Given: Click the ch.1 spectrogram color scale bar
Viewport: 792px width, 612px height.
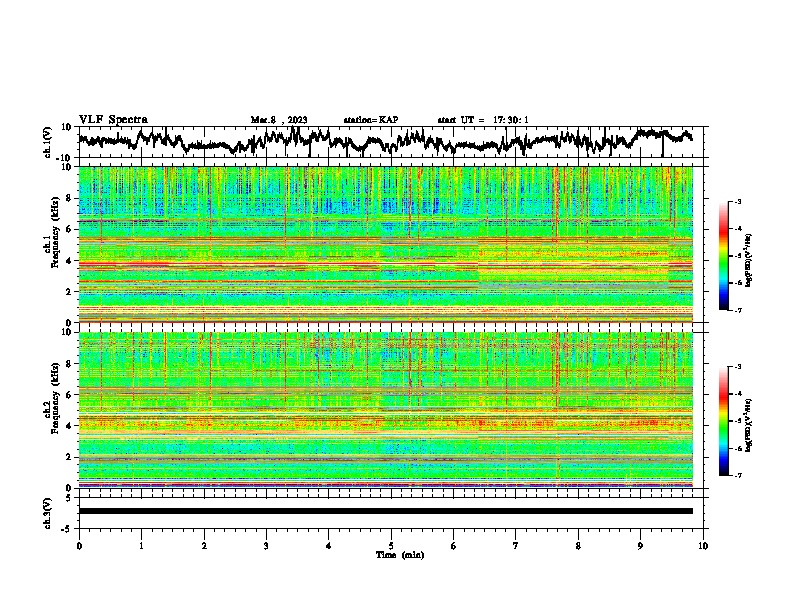Looking at the screenshot, I should pos(723,256).
